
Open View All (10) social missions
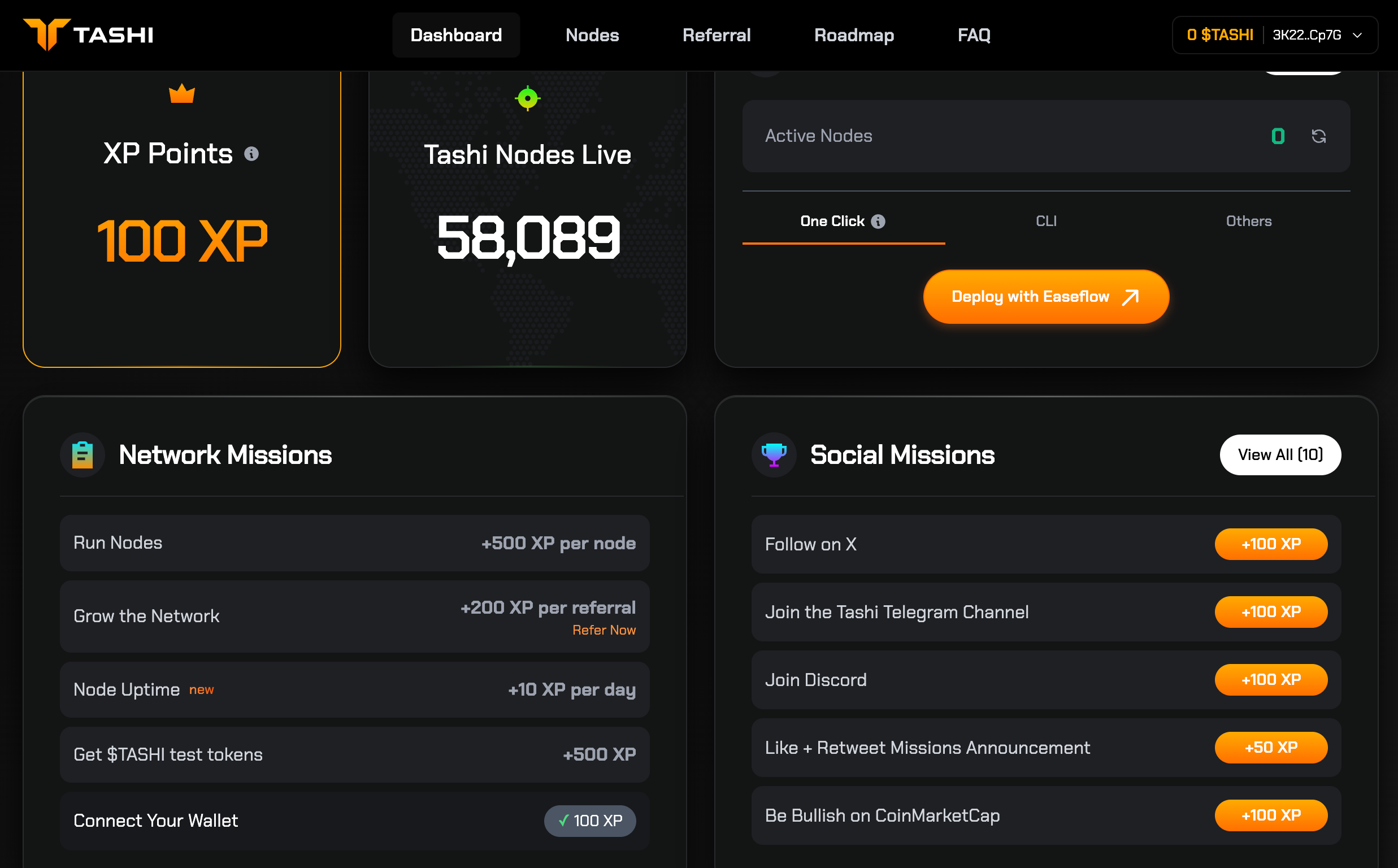(x=1280, y=455)
